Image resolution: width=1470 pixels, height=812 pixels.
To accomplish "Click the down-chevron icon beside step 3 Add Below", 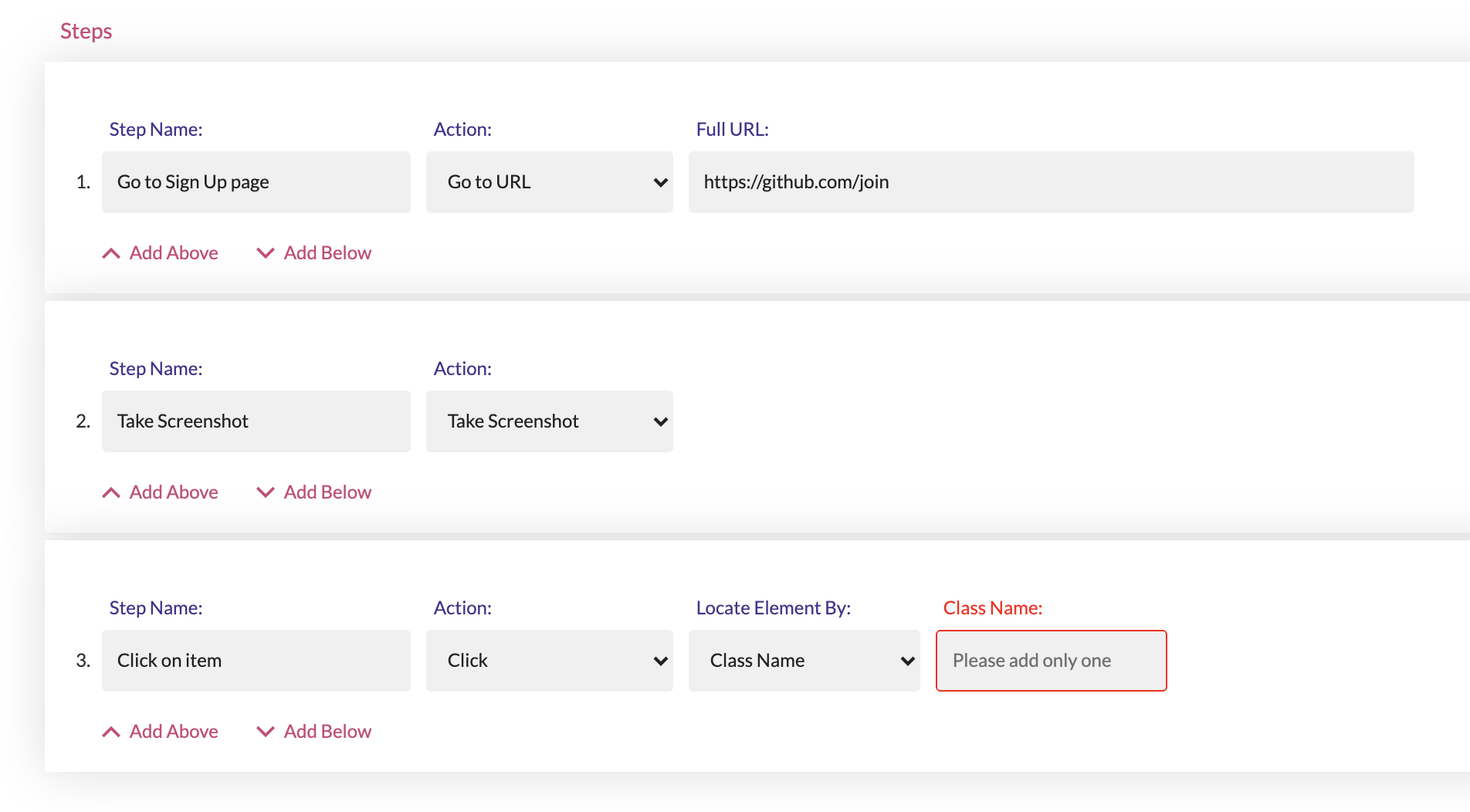I will tap(266, 731).
